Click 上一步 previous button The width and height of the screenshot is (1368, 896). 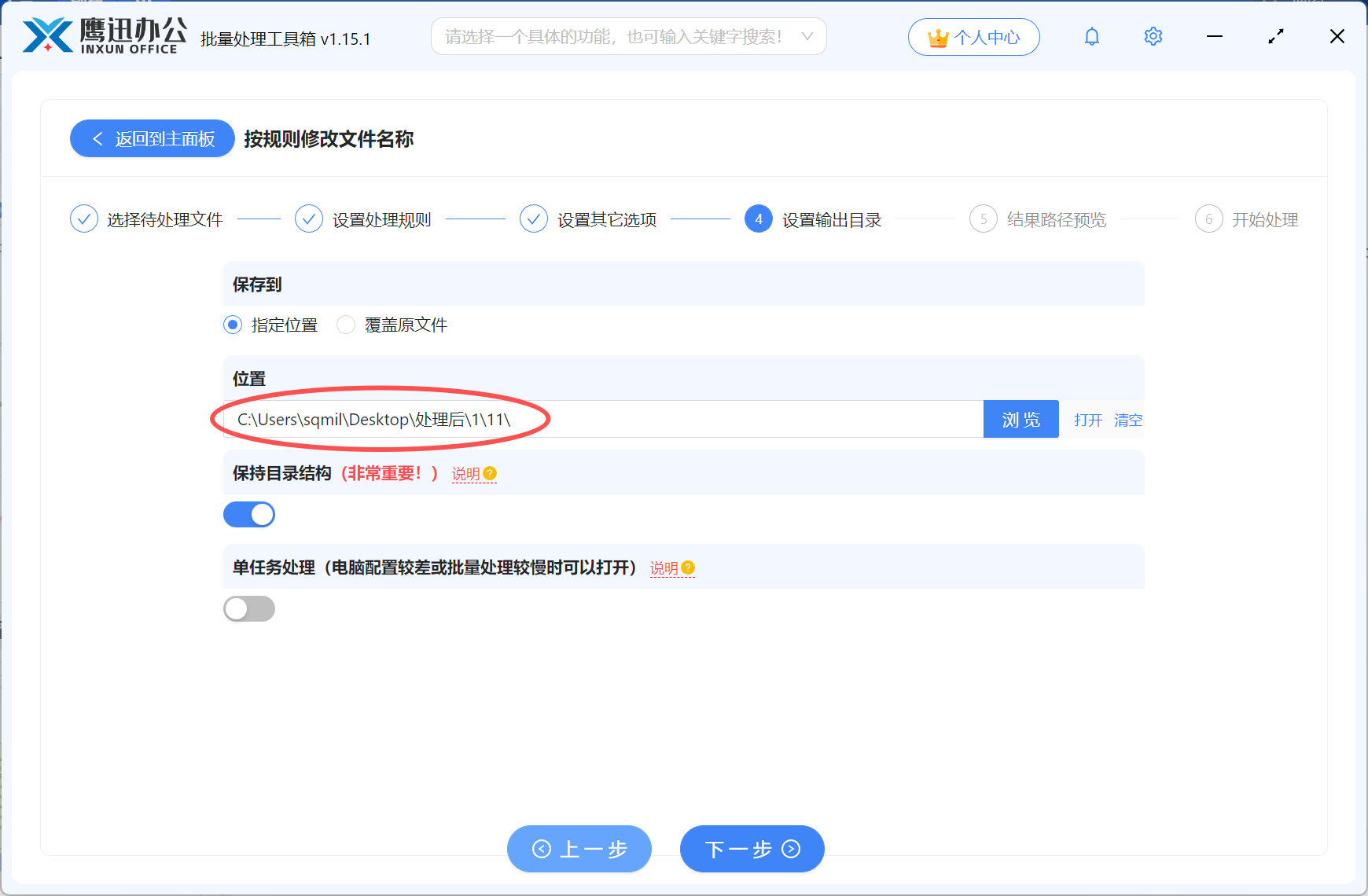579,849
